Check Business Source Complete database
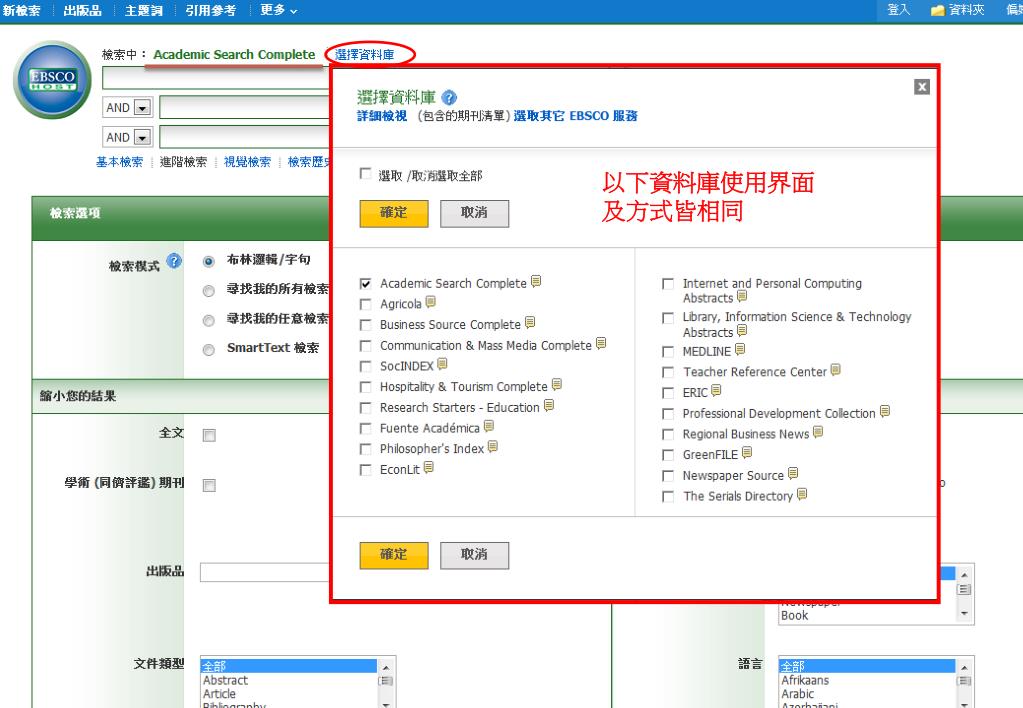Image resolution: width=1023 pixels, height=708 pixels. click(366, 325)
